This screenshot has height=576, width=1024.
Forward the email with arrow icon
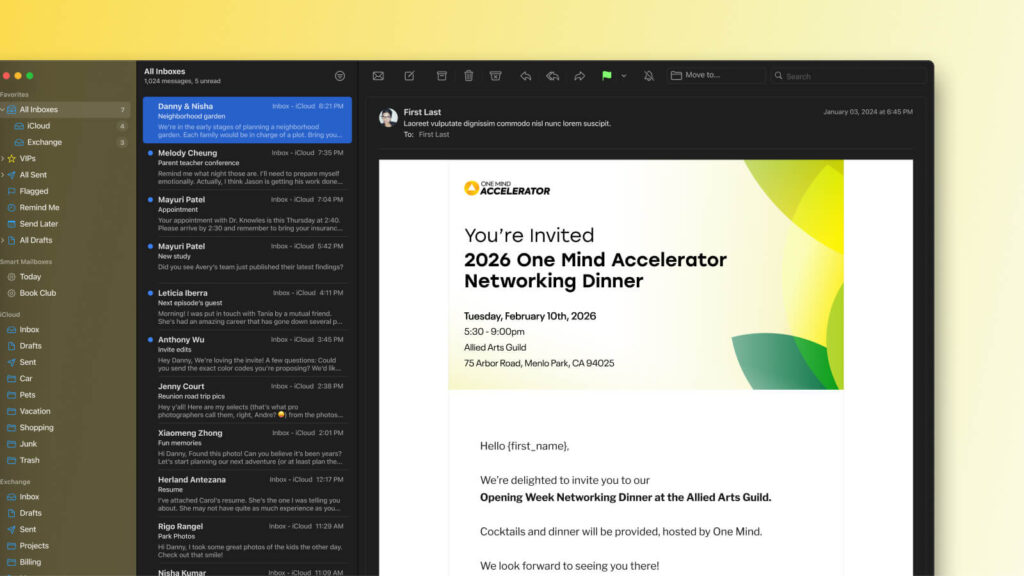[579, 76]
